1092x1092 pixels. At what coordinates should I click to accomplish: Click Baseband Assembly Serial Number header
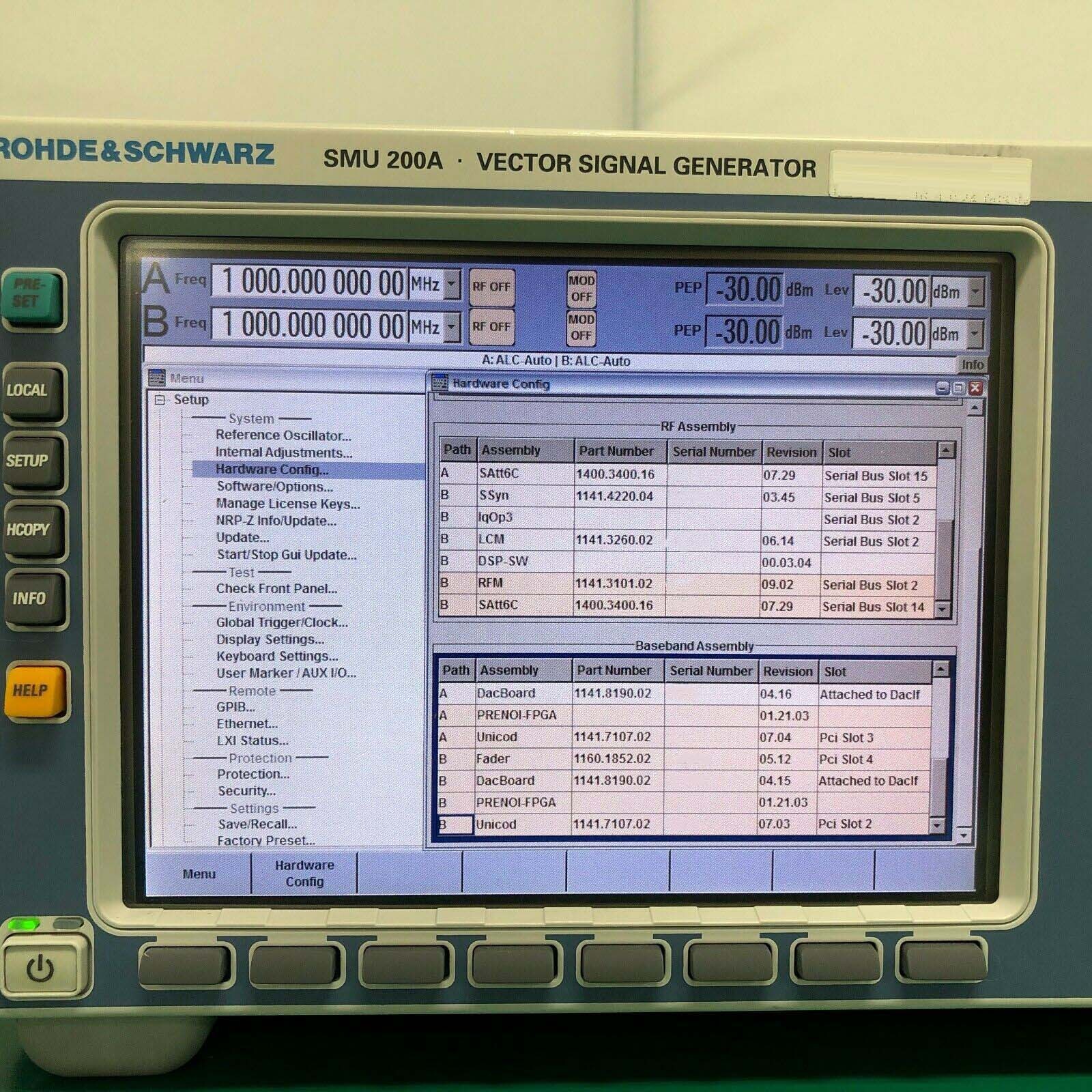711,671
